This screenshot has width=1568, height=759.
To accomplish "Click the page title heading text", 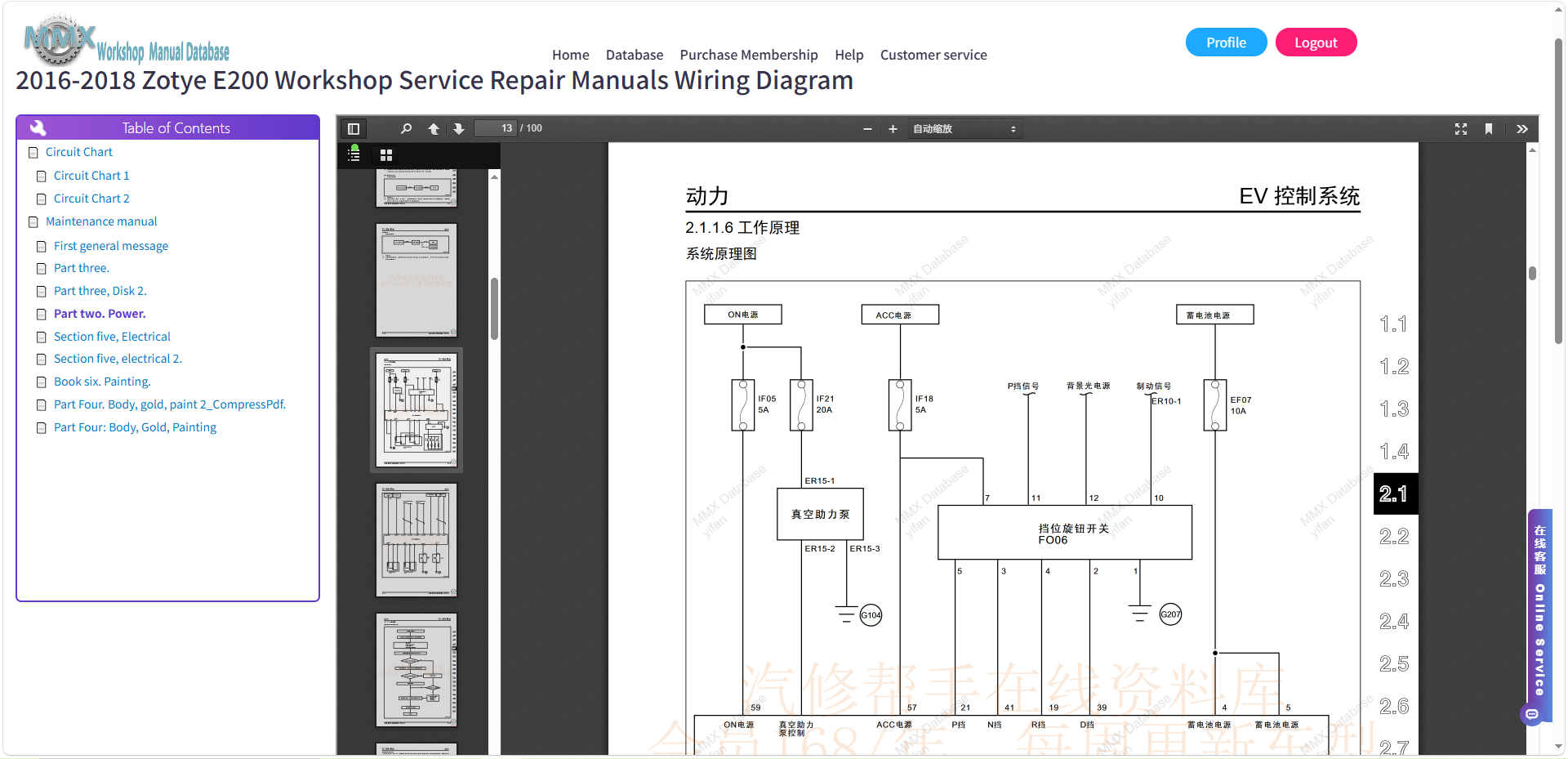I will click(434, 81).
